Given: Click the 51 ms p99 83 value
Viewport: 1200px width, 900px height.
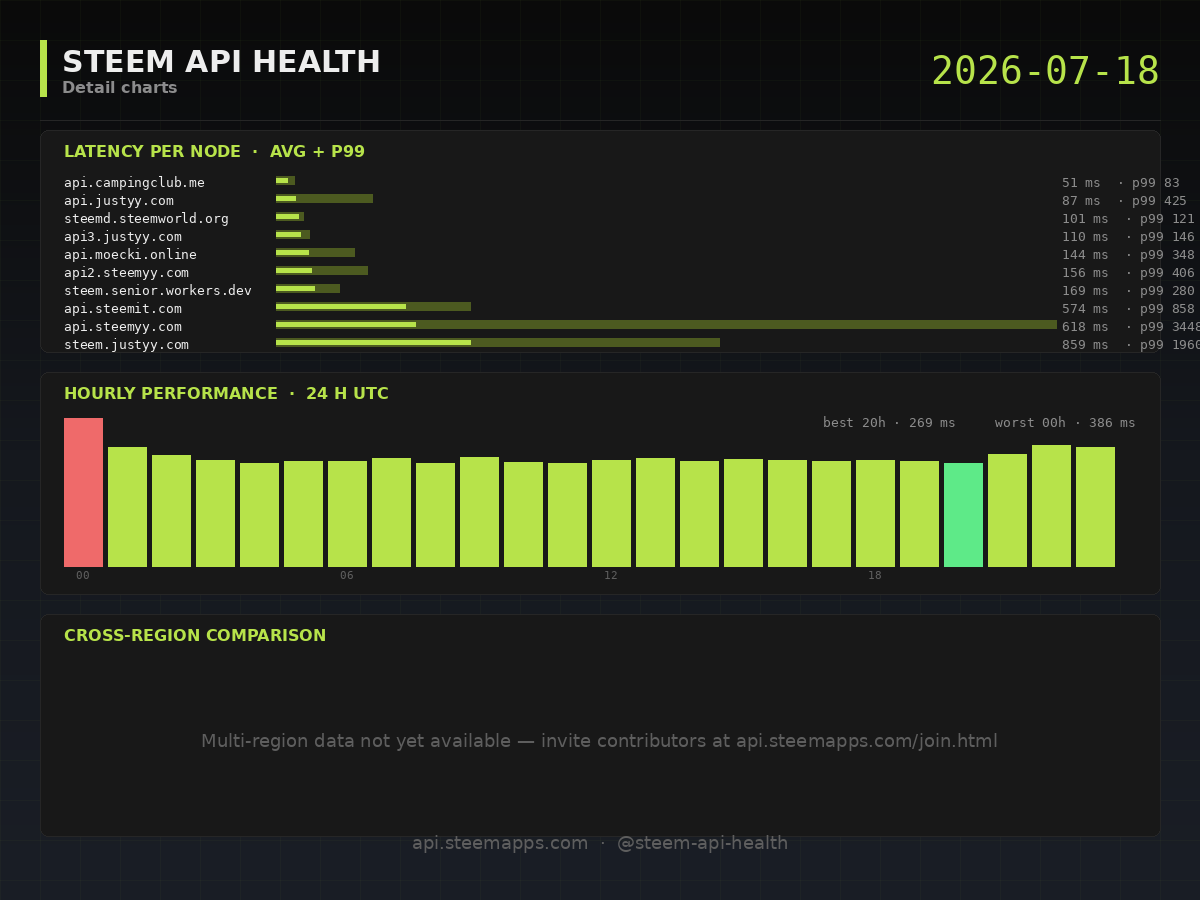Looking at the screenshot, I should [x=1121, y=183].
